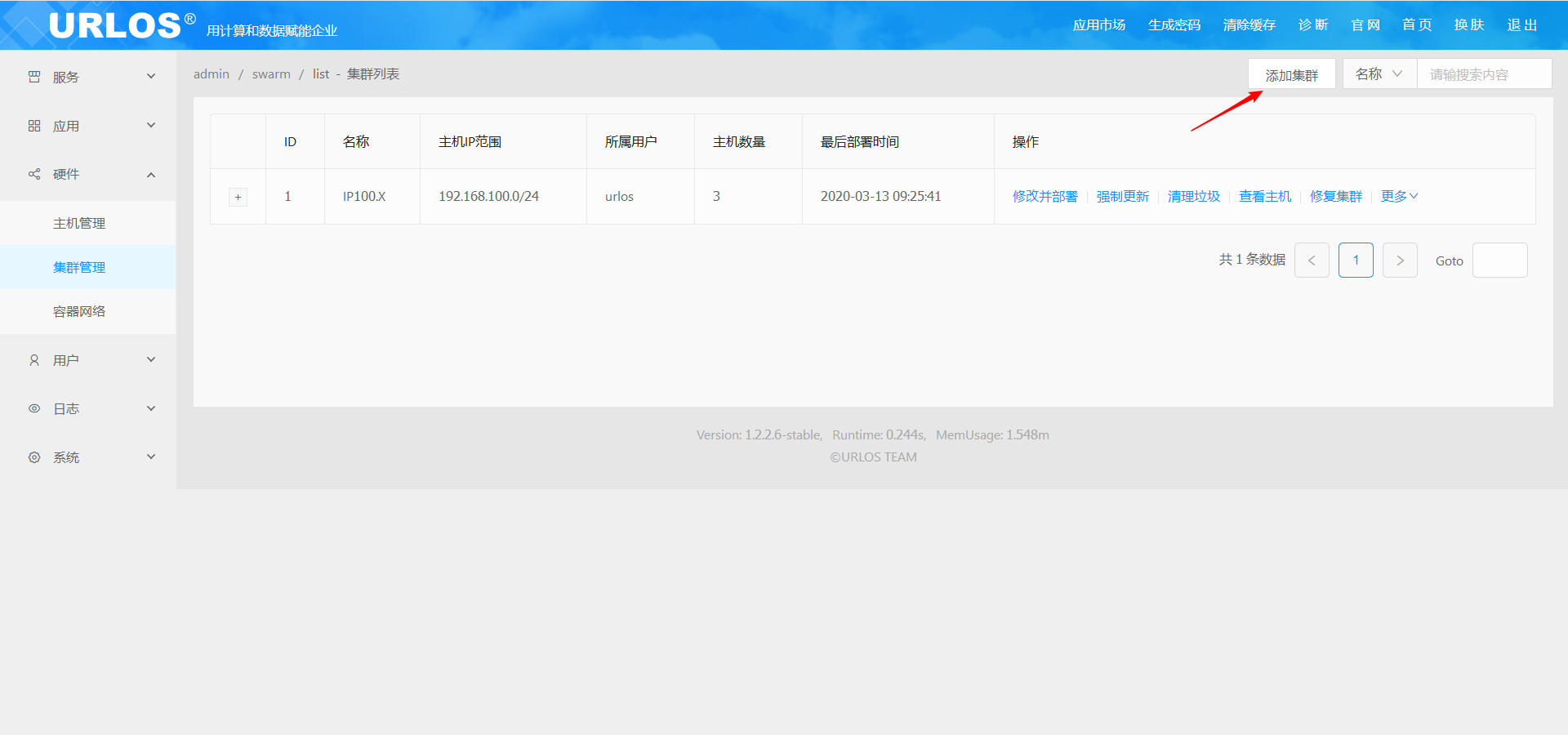Click the 硬件 share icon in sidebar
1568x735 pixels.
[x=34, y=174]
